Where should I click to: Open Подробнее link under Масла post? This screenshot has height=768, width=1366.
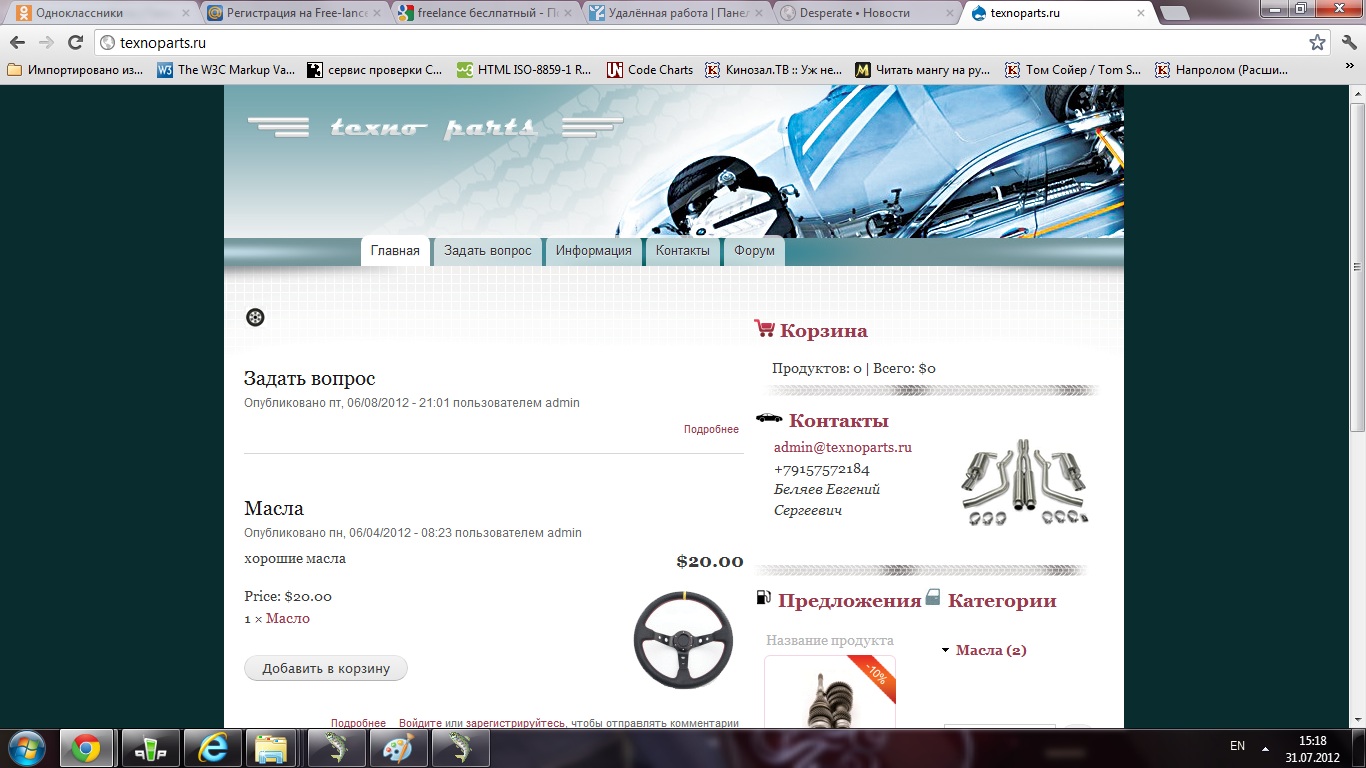[358, 723]
